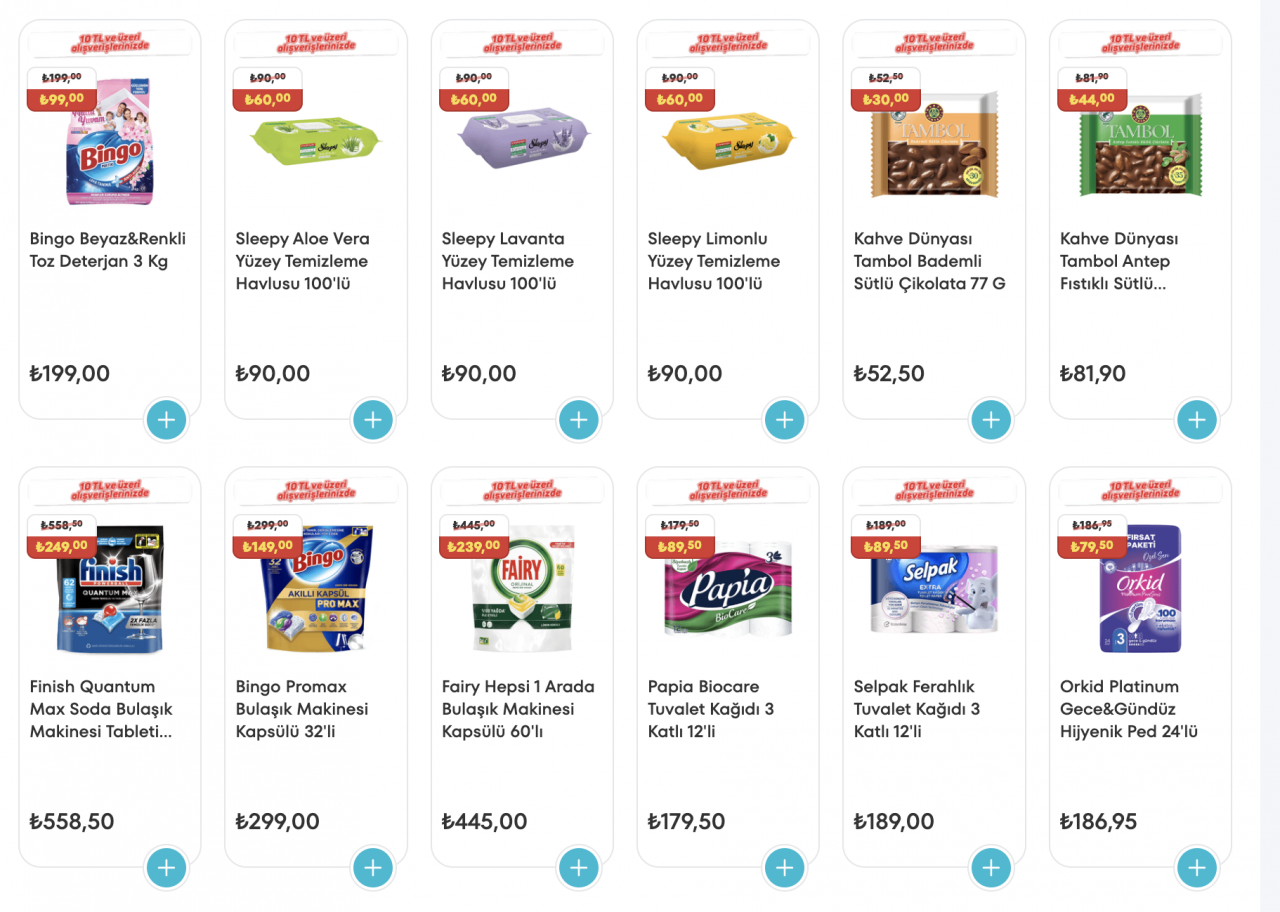Add Sleepy Lavanta wipes with plus icon
Viewport: 1280px width, 912px height.
click(579, 420)
